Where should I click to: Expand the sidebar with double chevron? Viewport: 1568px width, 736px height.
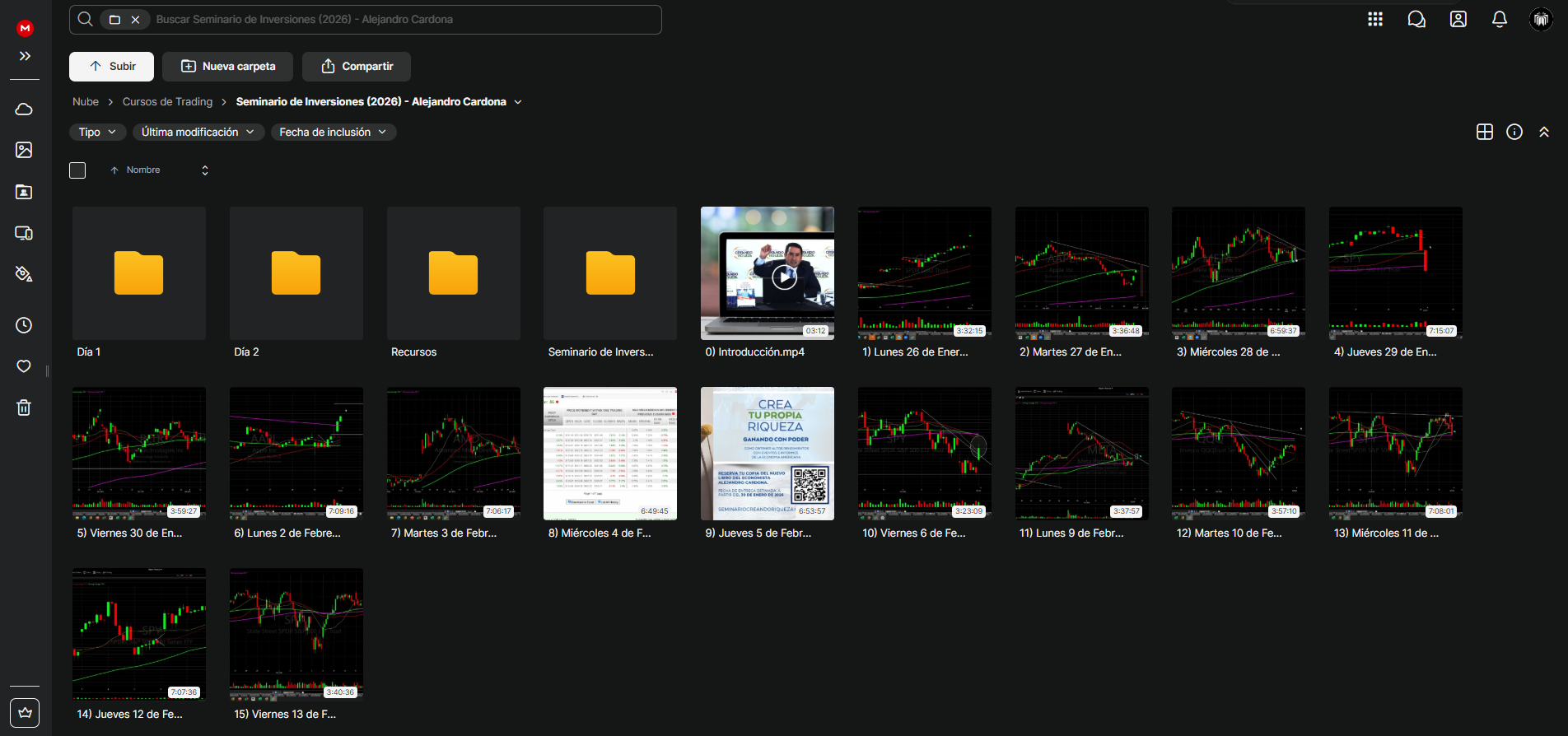coord(25,56)
